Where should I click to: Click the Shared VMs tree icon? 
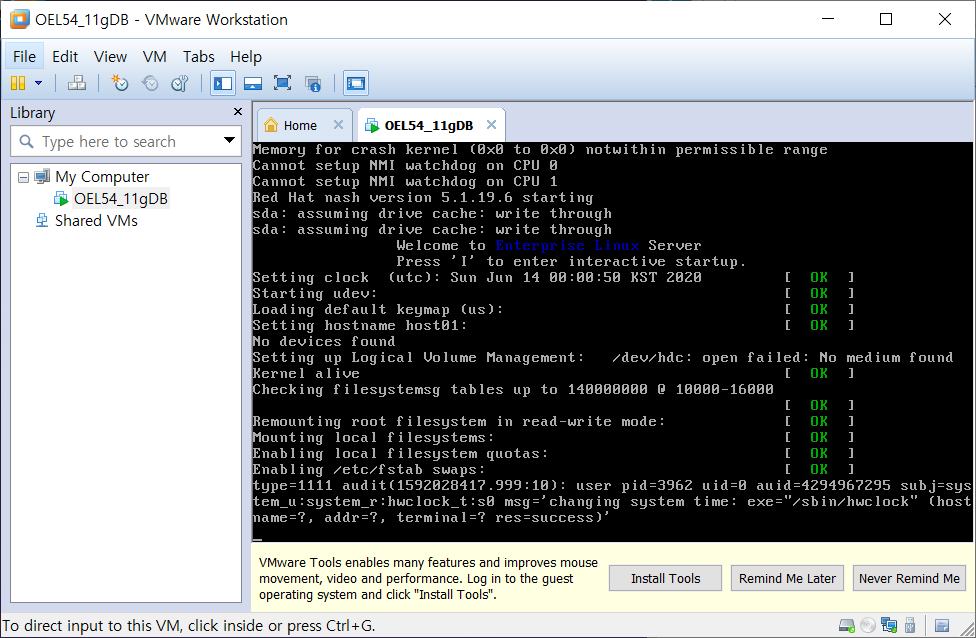[42, 220]
